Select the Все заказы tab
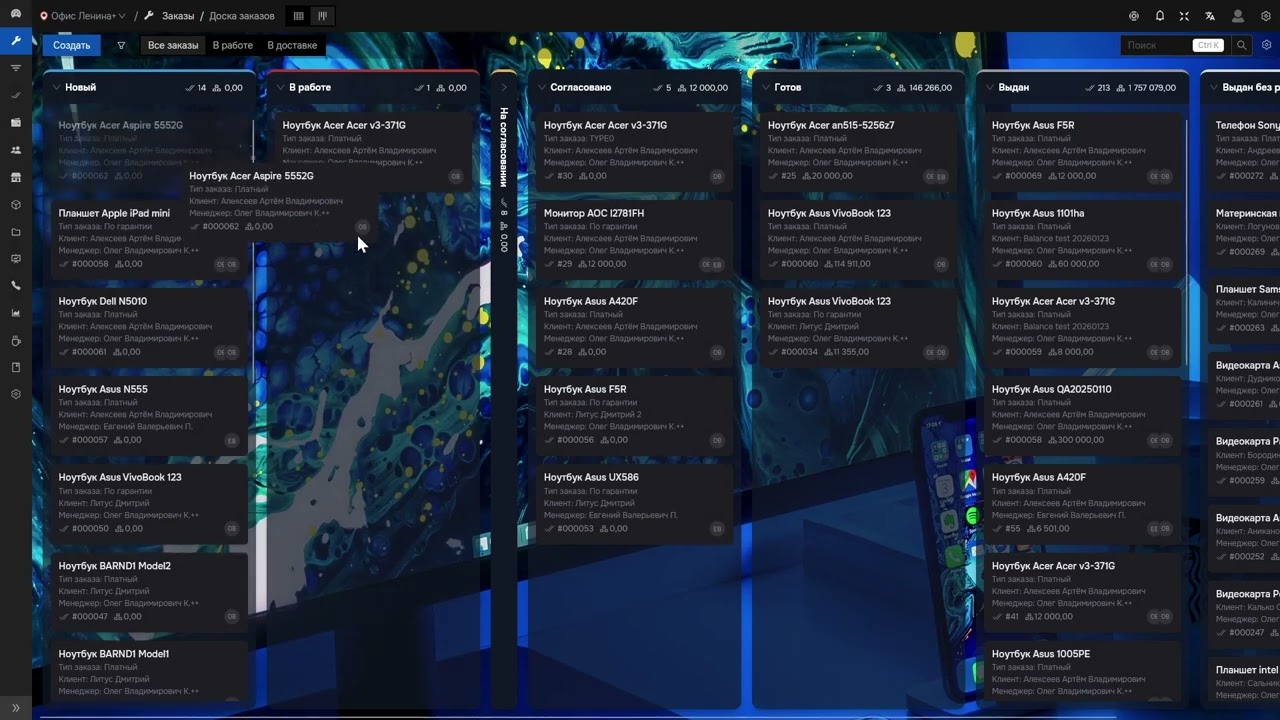Image resolution: width=1280 pixels, height=720 pixels. (x=173, y=45)
